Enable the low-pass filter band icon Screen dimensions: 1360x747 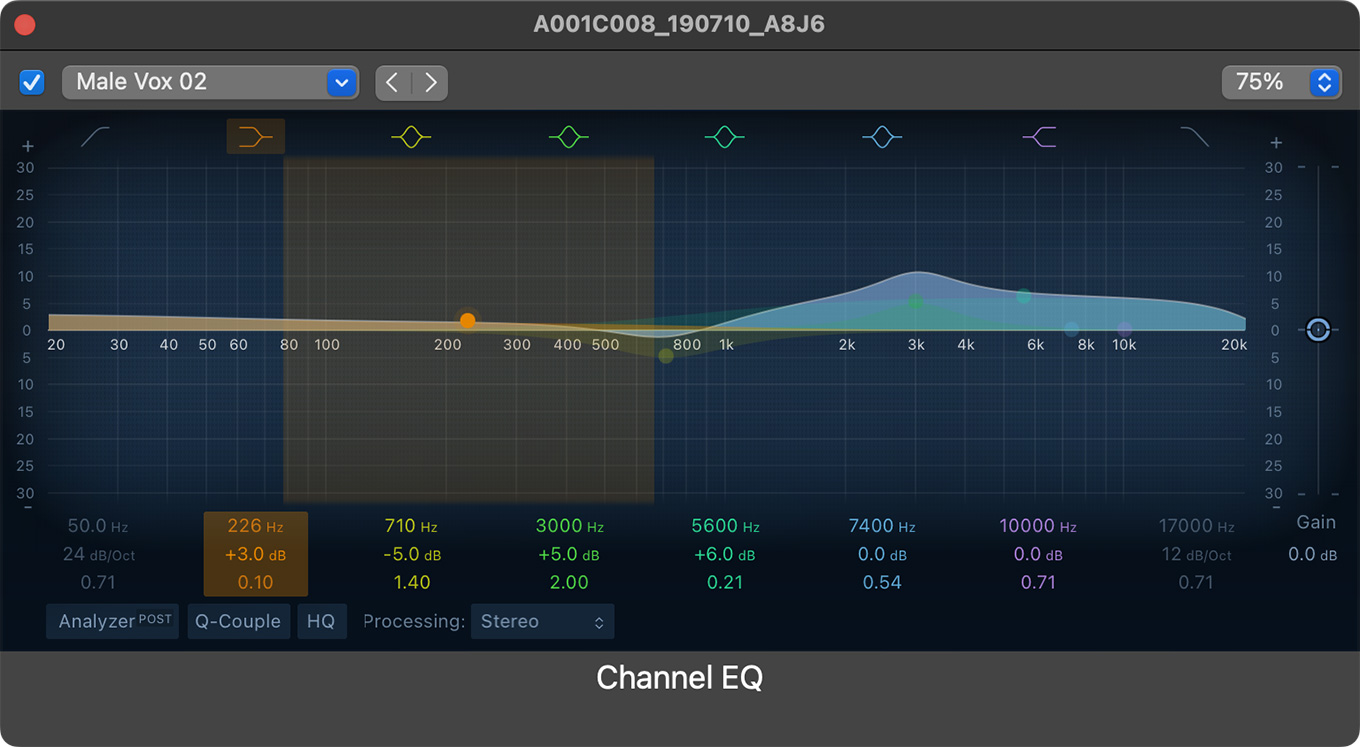1194,137
